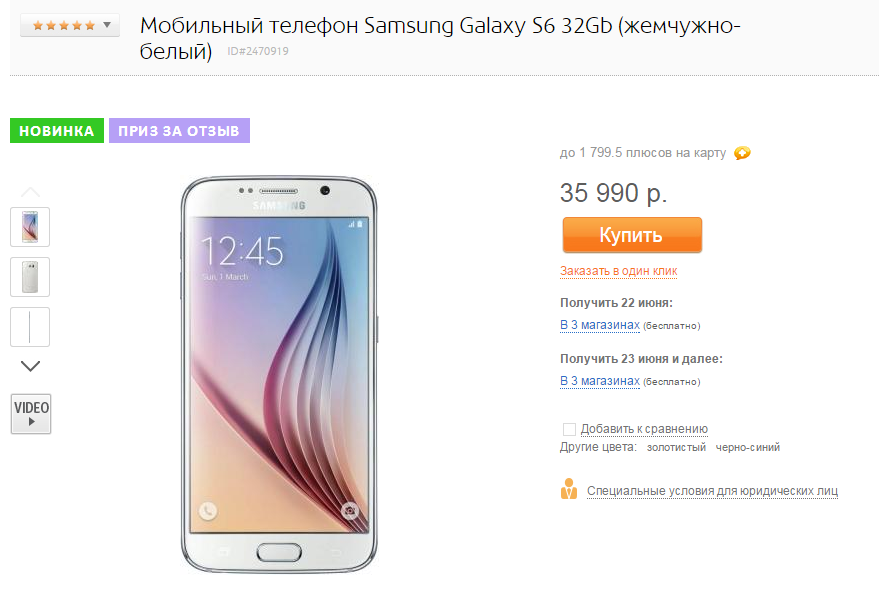Select the front view phone thumbnail

click(30, 227)
